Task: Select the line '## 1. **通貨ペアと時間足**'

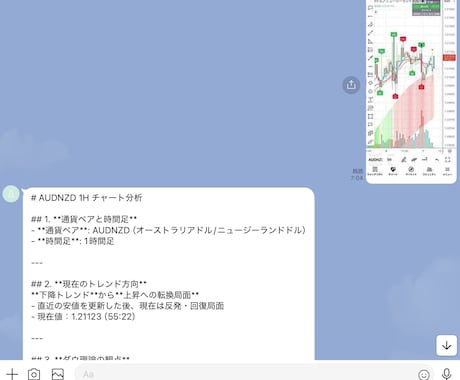Action: pos(84,219)
